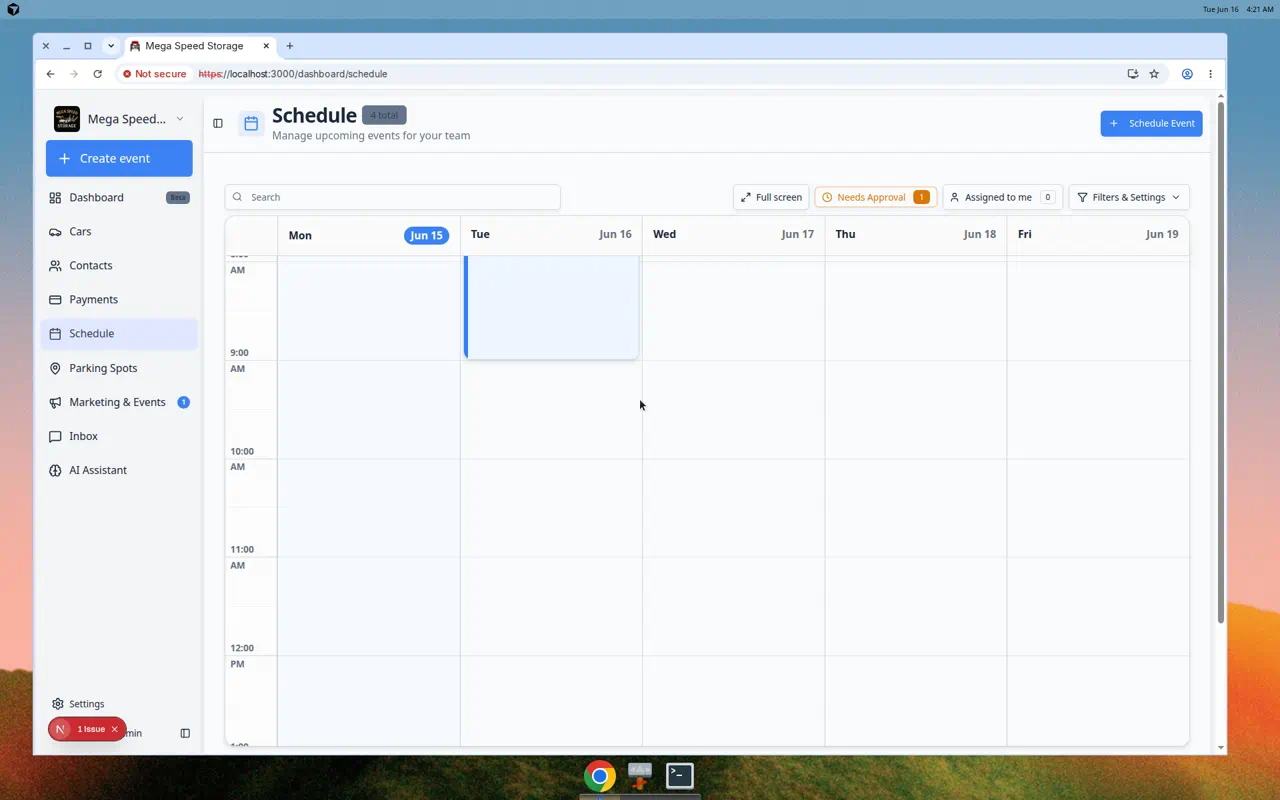Click the calendar icon beside the Schedule title
Image resolution: width=1280 pixels, height=800 pixels.
251,123
